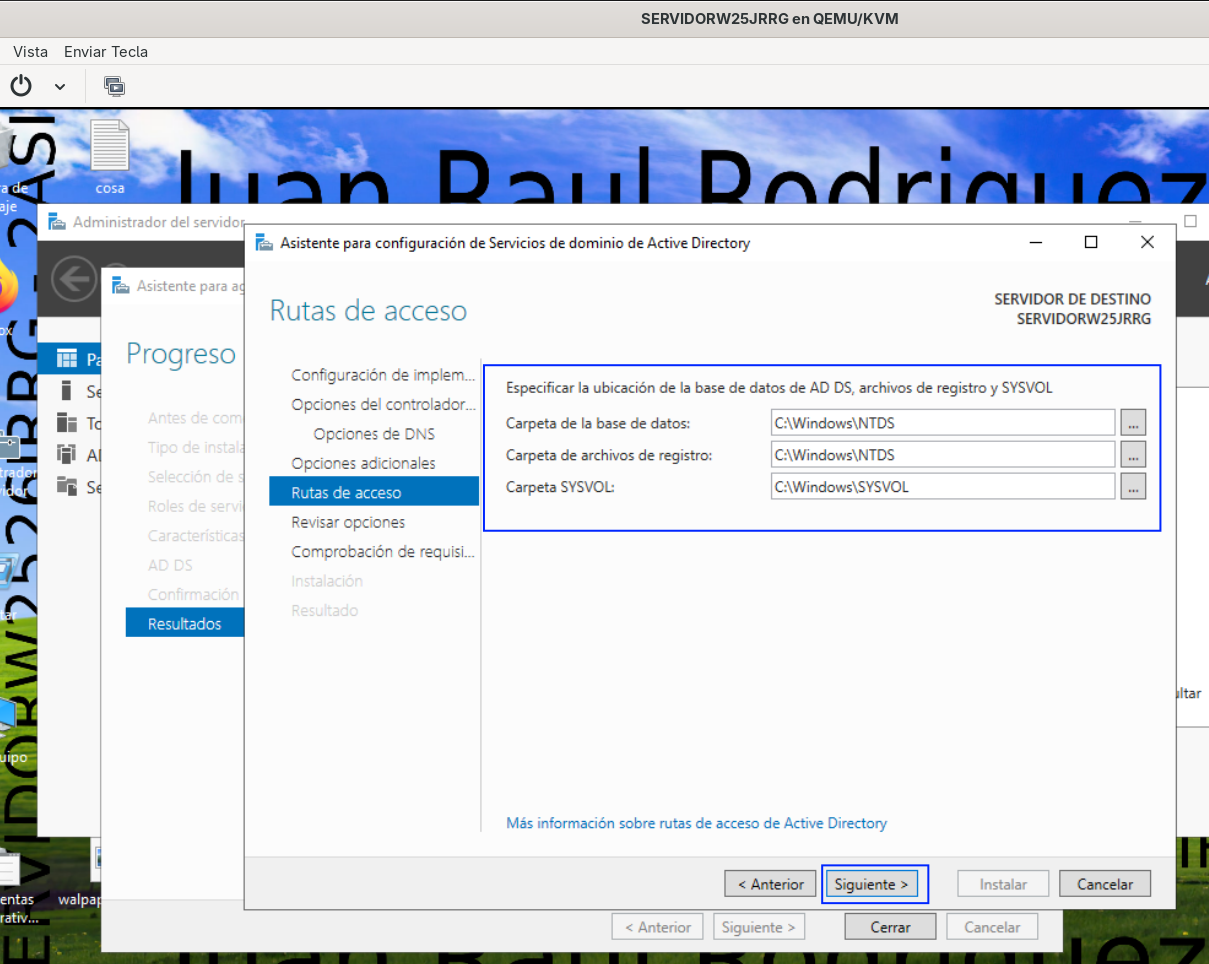The image size is (1209, 964).
Task: Click the background wizard title bar icon
Action: 120,286
